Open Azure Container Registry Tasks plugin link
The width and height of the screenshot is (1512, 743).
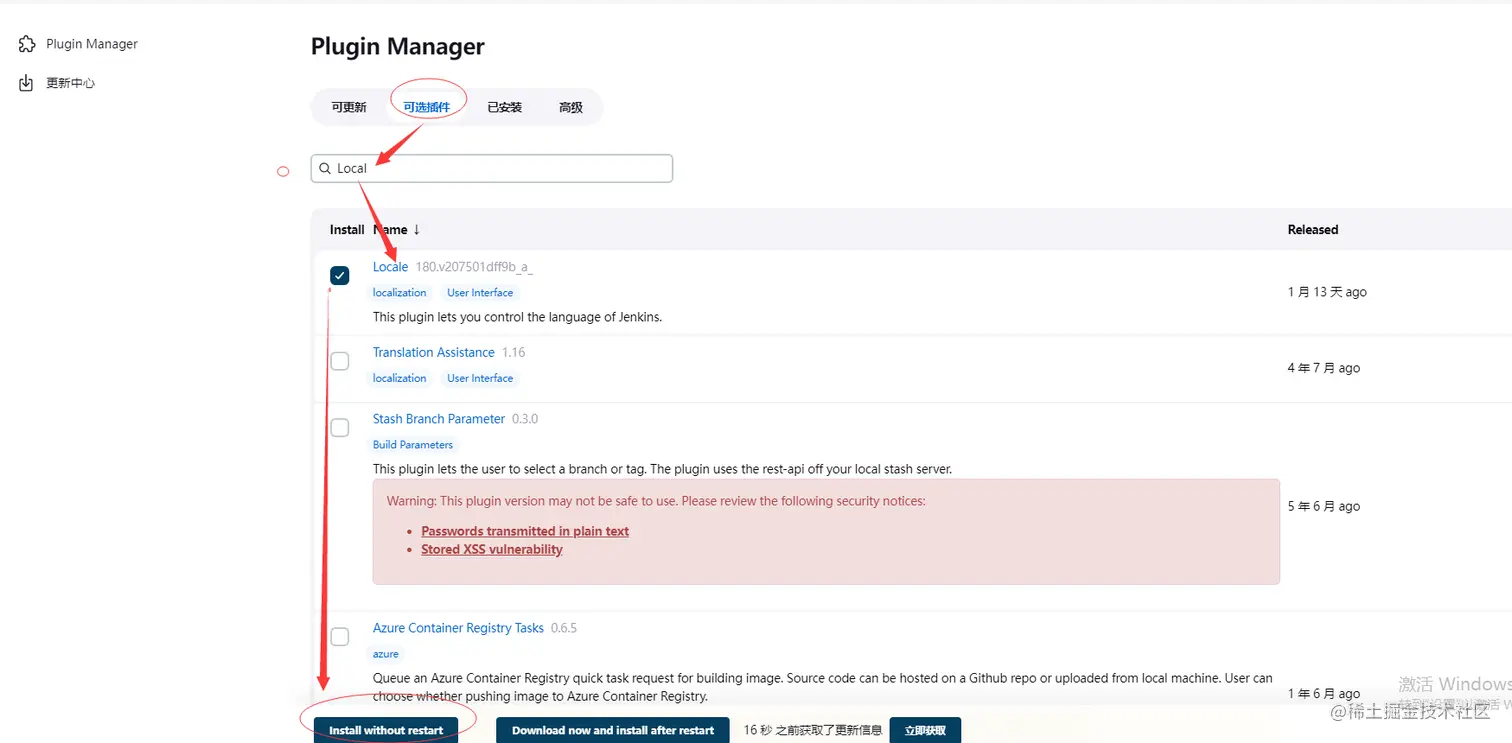coord(458,628)
